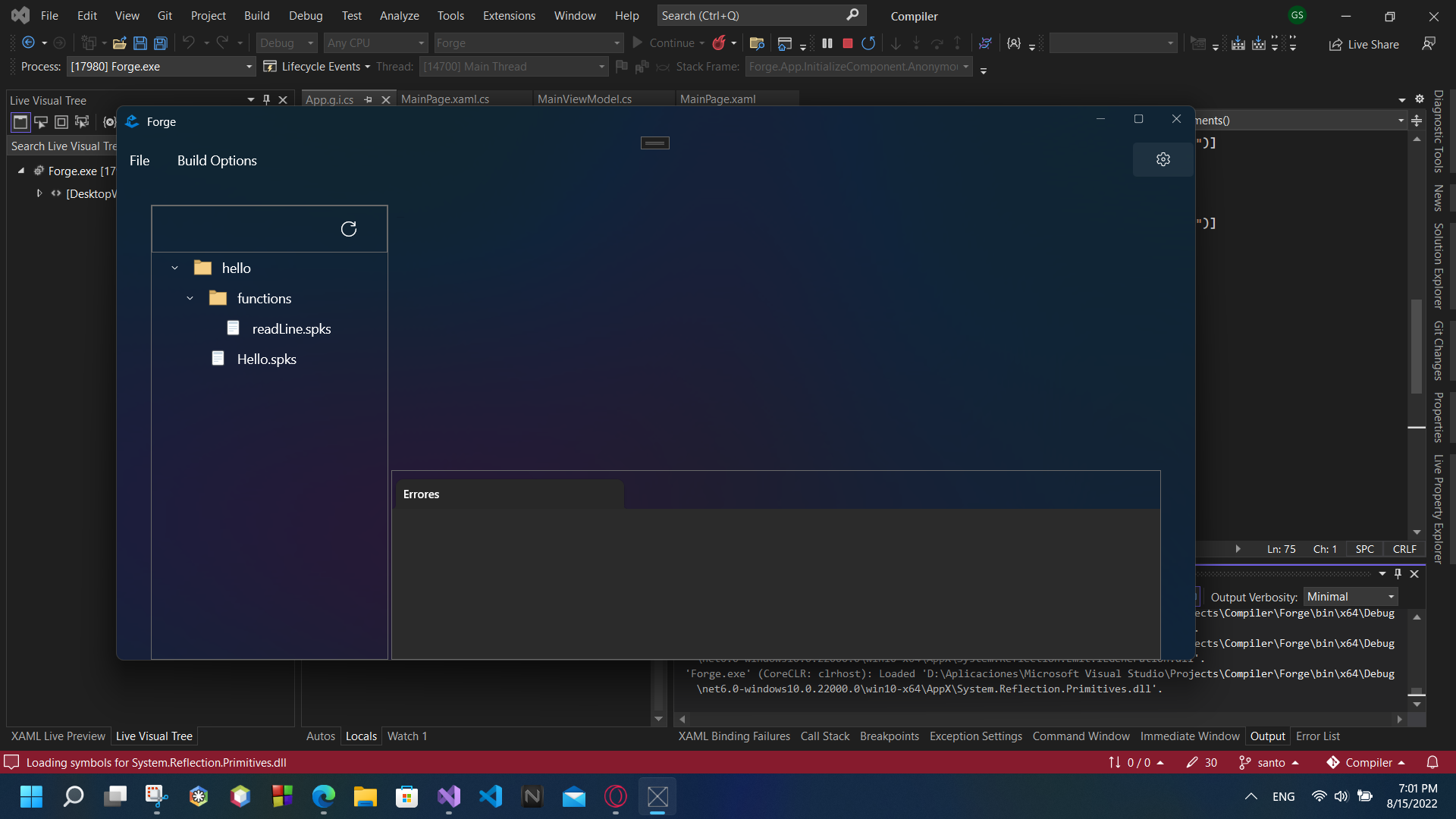The height and width of the screenshot is (819, 1456).
Task: Click the refresh icon in the Forge file tree
Action: click(349, 229)
